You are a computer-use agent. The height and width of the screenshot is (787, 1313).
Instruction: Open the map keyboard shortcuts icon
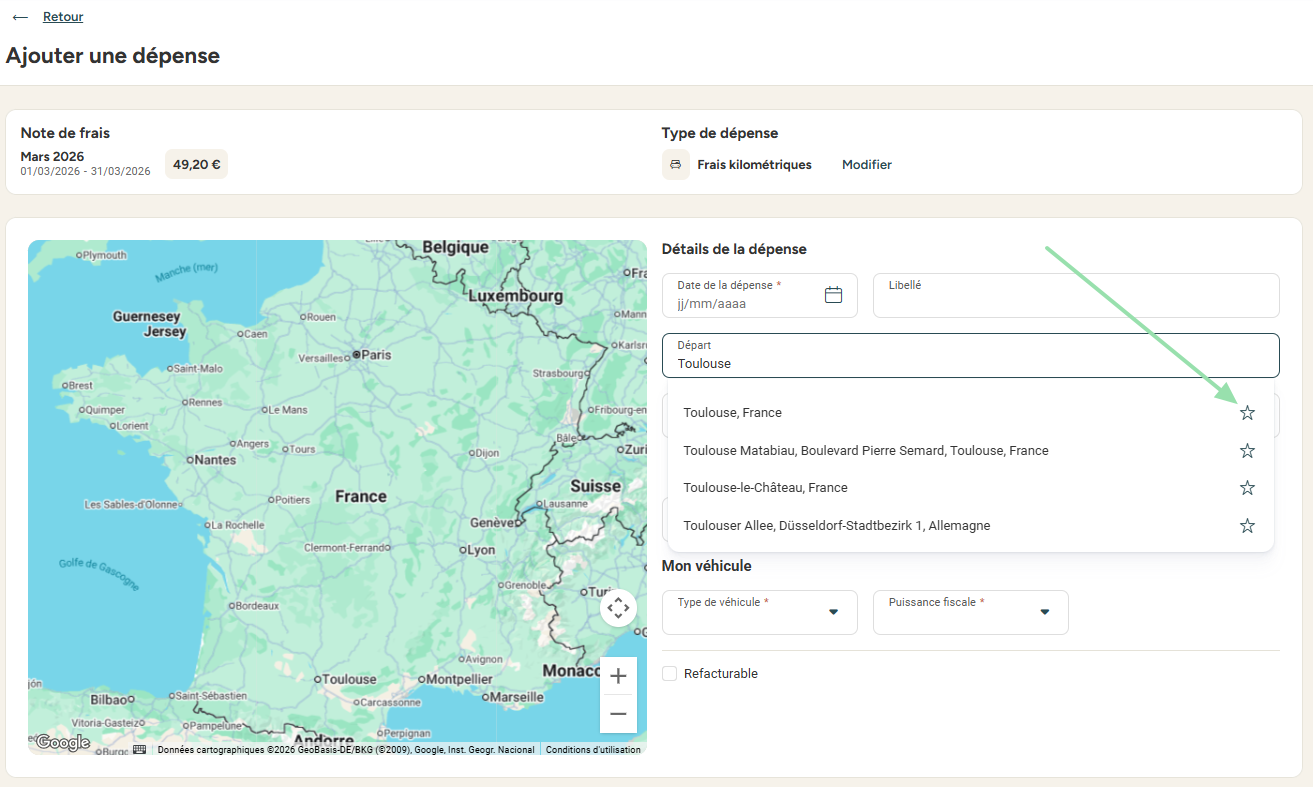point(139,749)
